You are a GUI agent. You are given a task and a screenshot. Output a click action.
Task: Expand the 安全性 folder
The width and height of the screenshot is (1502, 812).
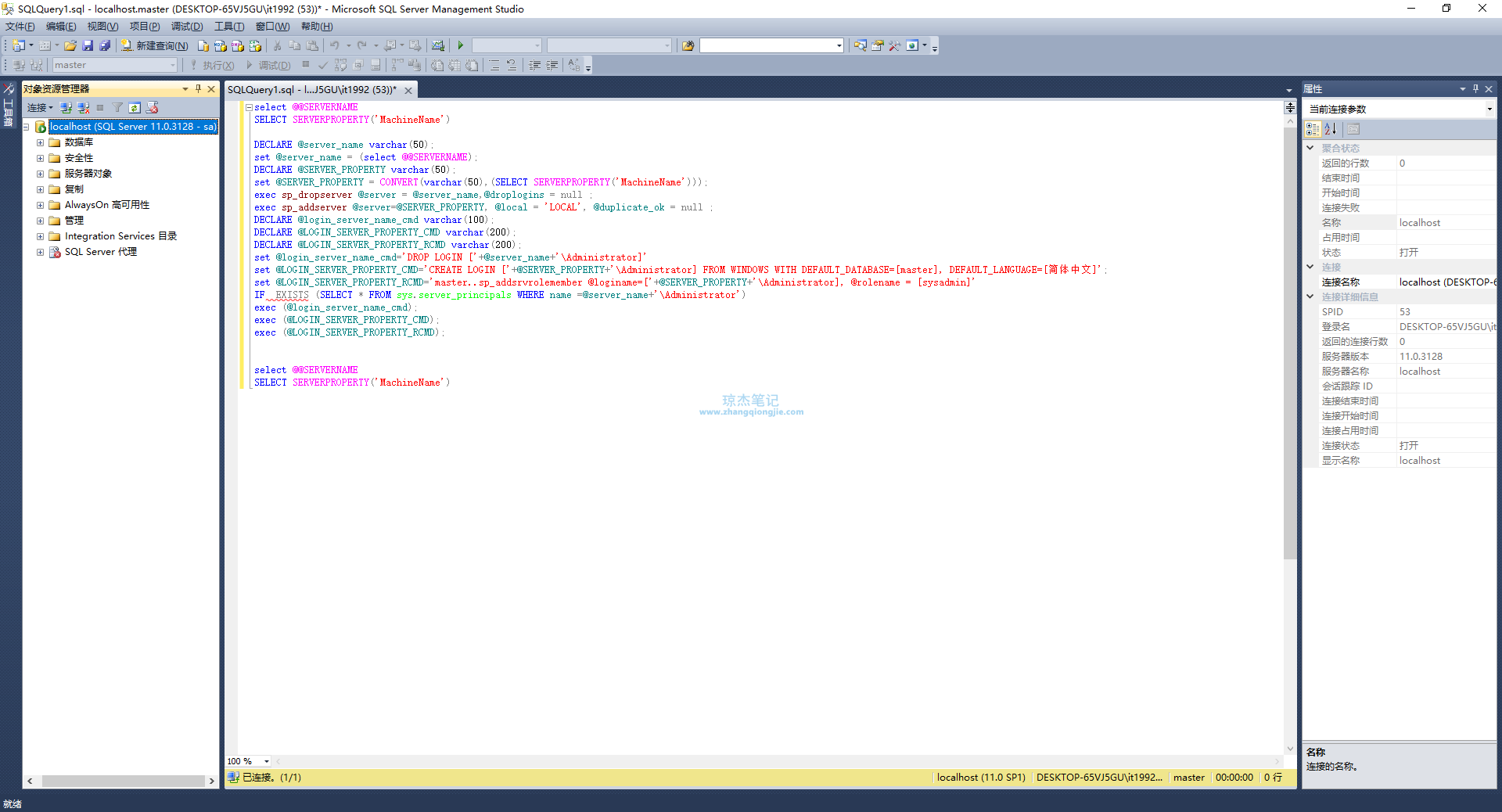click(x=40, y=158)
